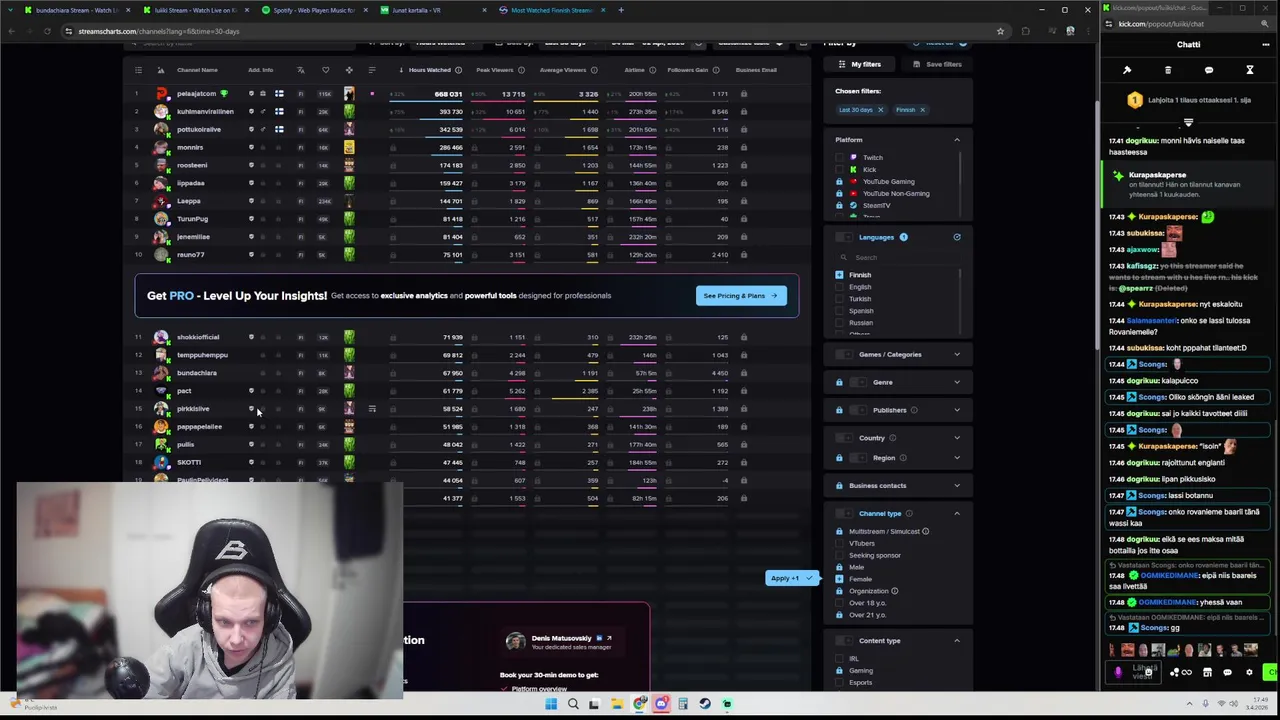Click the business email lock icon for pelaajatcom

pyautogui.click(x=744, y=94)
